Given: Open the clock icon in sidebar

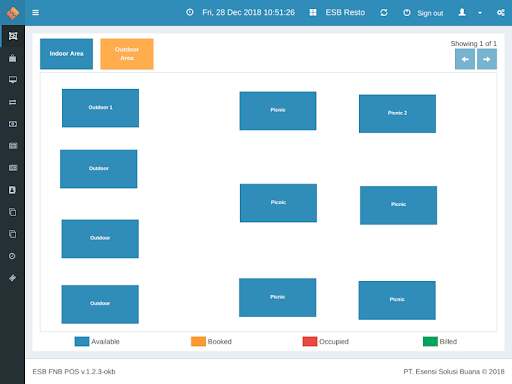Looking at the screenshot, I should (12, 256).
